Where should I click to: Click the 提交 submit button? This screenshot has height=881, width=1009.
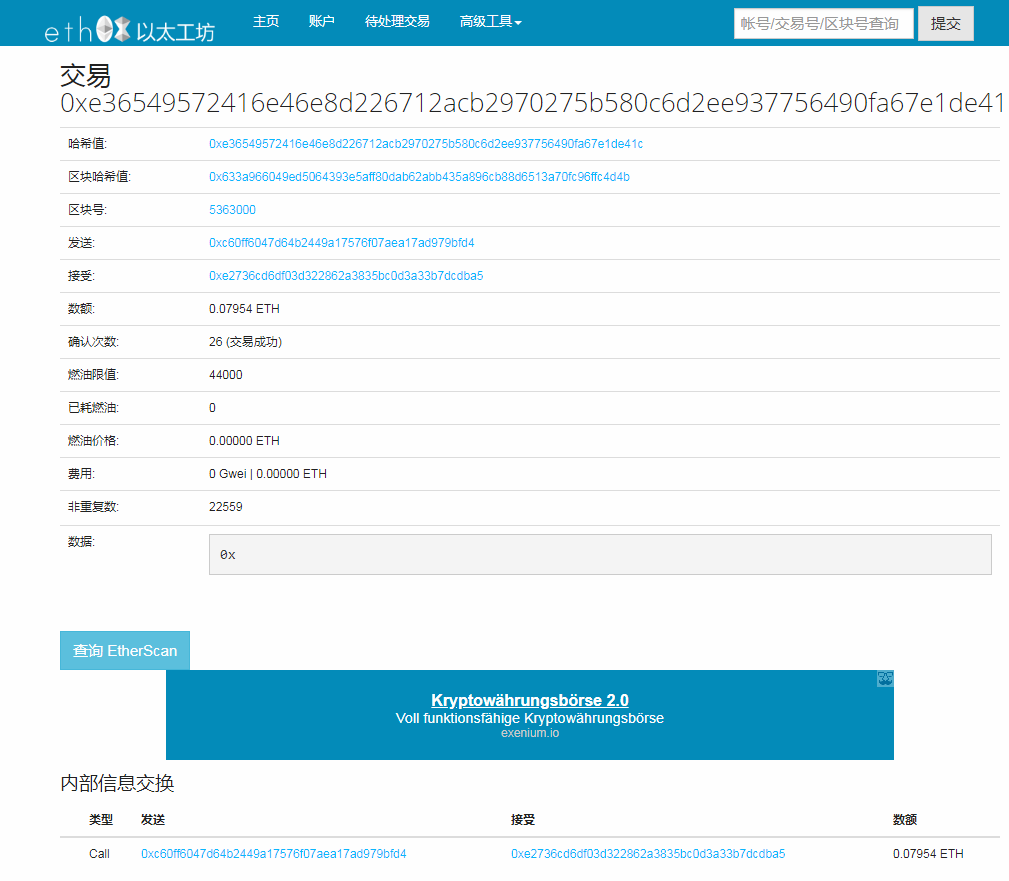[944, 23]
